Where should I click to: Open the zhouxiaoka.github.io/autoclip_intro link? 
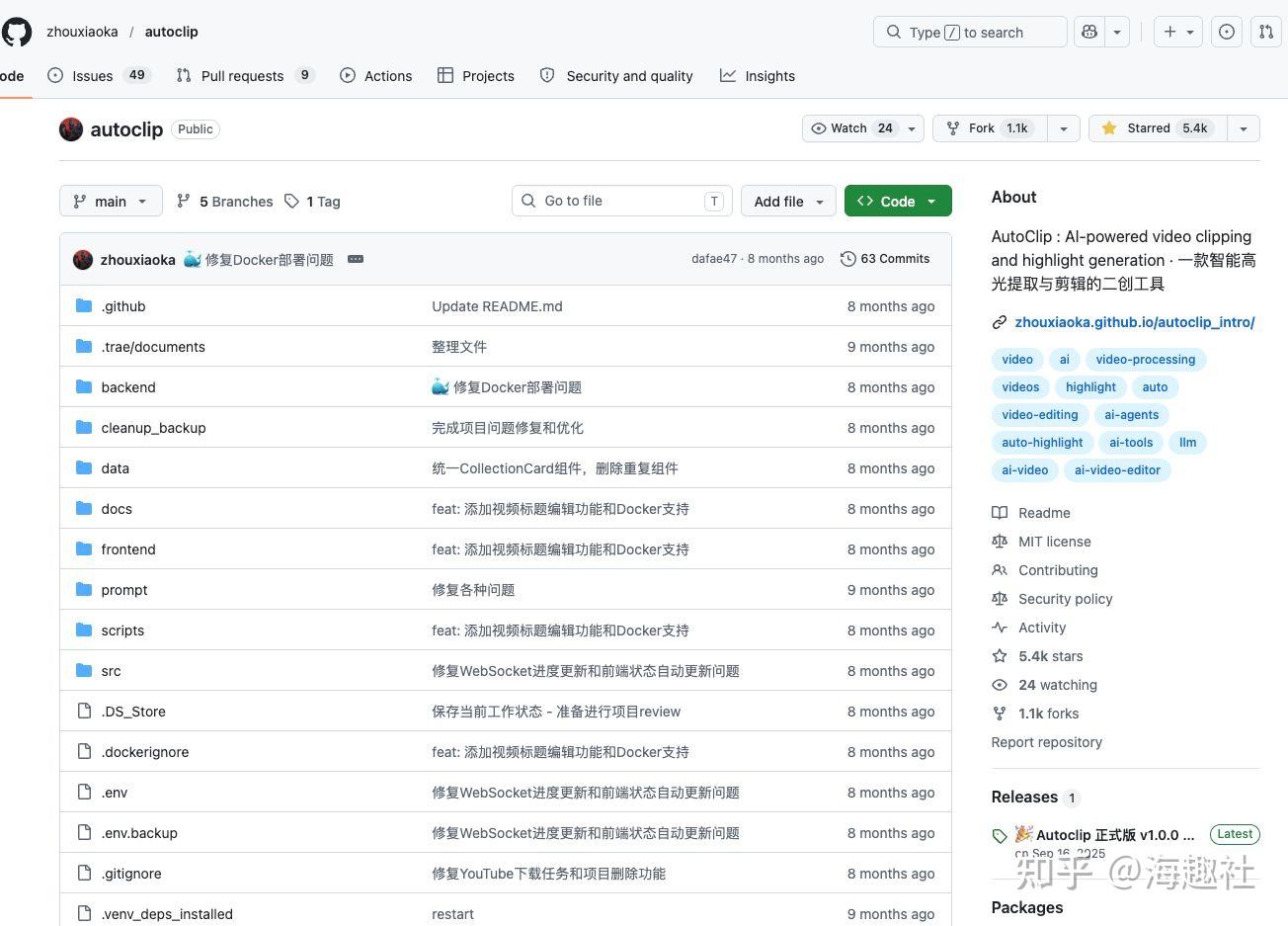1135,322
